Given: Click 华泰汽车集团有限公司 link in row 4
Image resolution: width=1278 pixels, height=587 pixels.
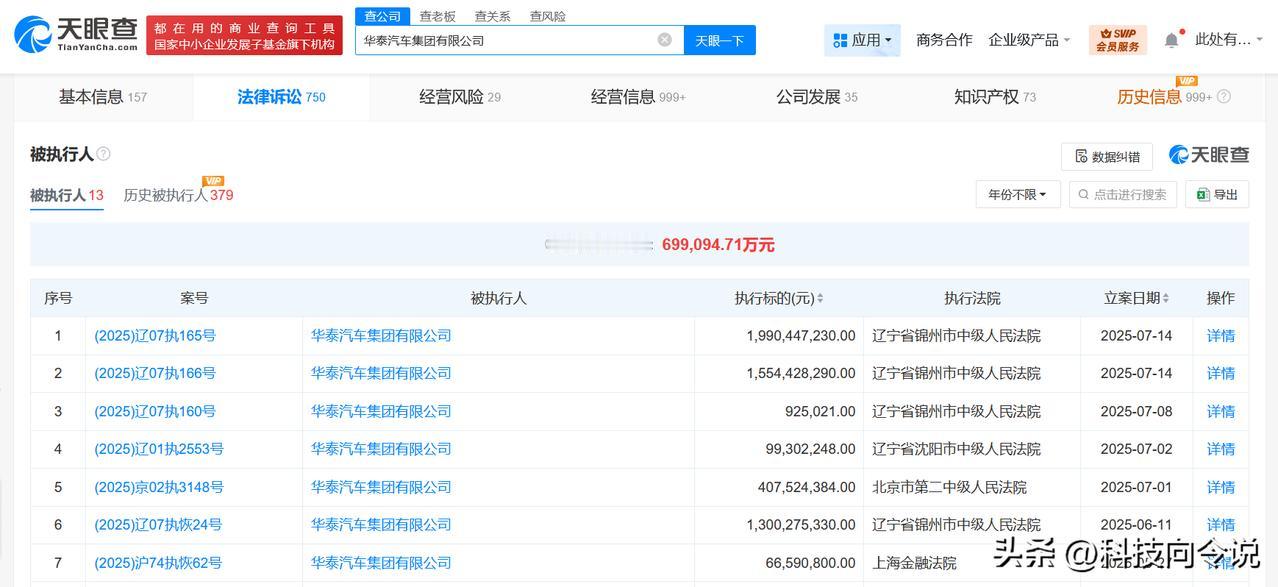Looking at the screenshot, I should click(x=381, y=449).
